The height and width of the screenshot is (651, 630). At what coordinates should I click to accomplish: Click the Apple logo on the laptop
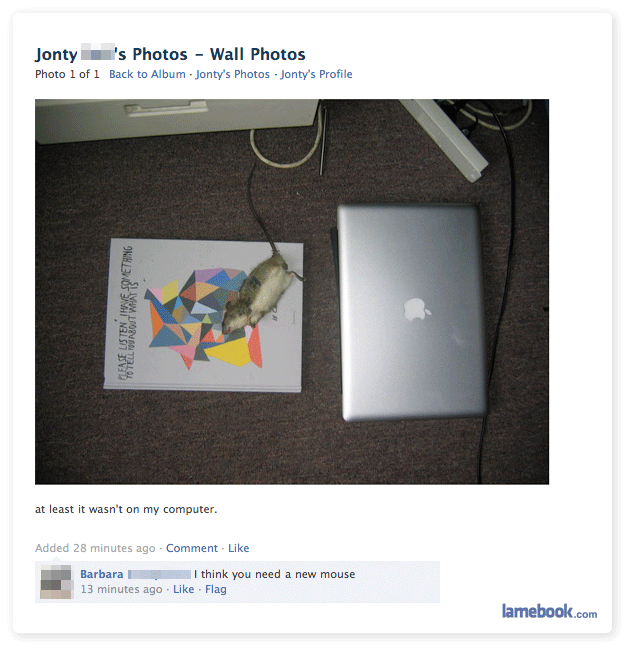[417, 309]
